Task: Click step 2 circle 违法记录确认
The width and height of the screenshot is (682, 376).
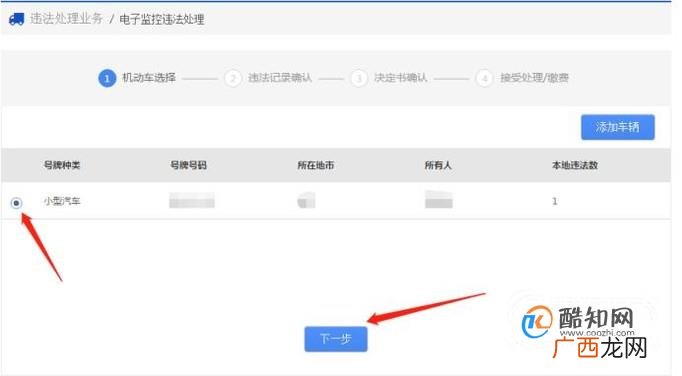Action: point(233,79)
